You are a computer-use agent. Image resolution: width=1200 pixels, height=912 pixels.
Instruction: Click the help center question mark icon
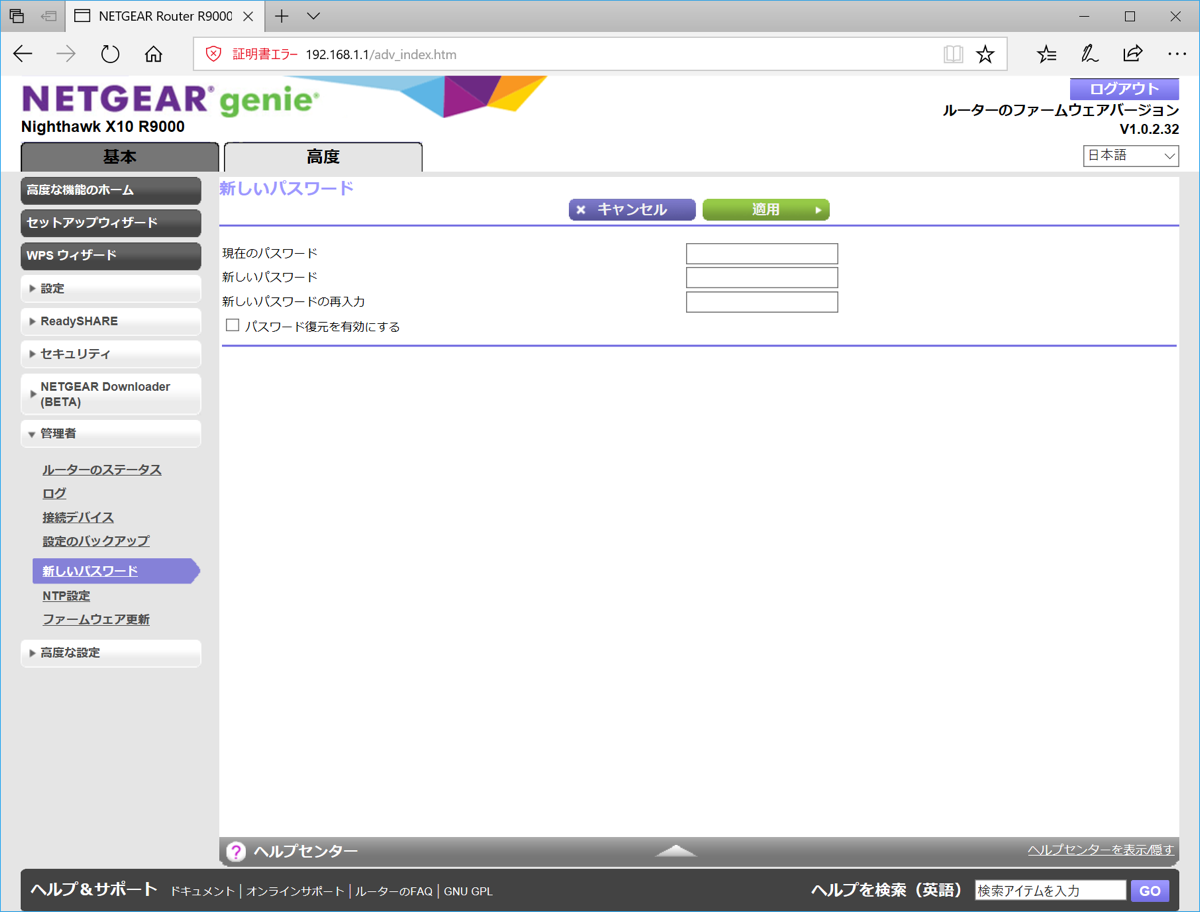[236, 851]
